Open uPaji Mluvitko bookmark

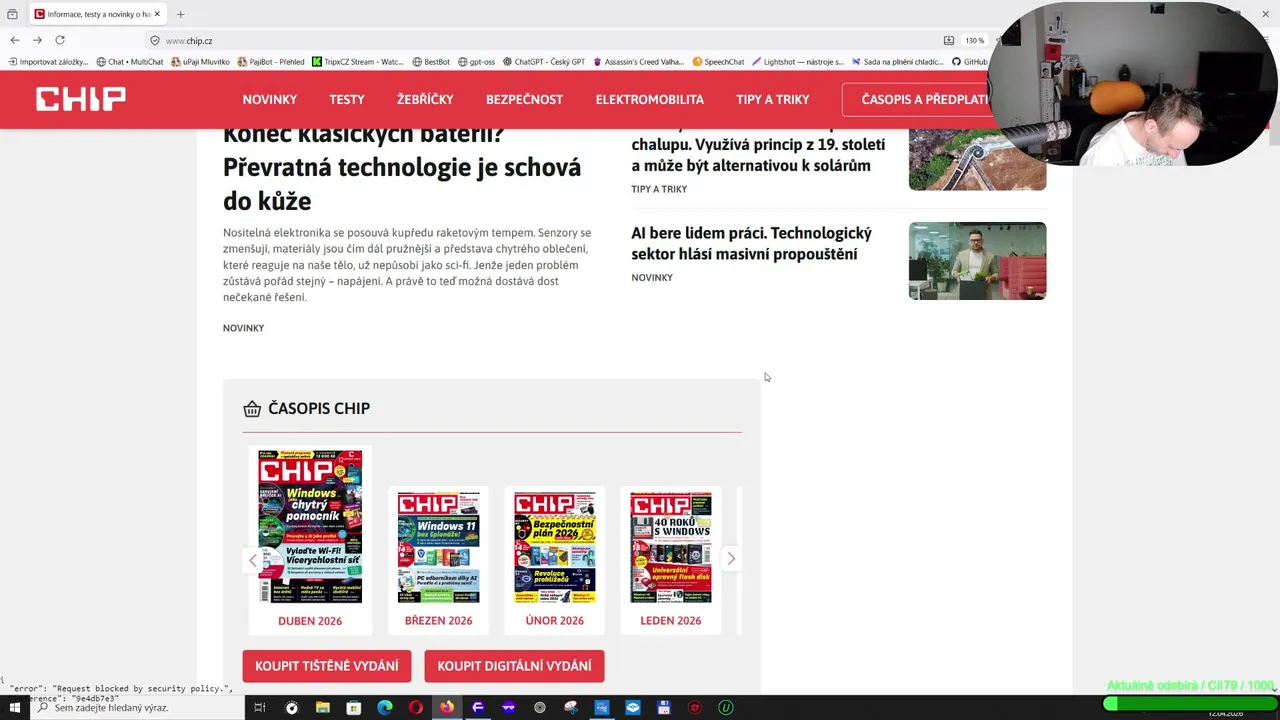pyautogui.click(x=200, y=62)
